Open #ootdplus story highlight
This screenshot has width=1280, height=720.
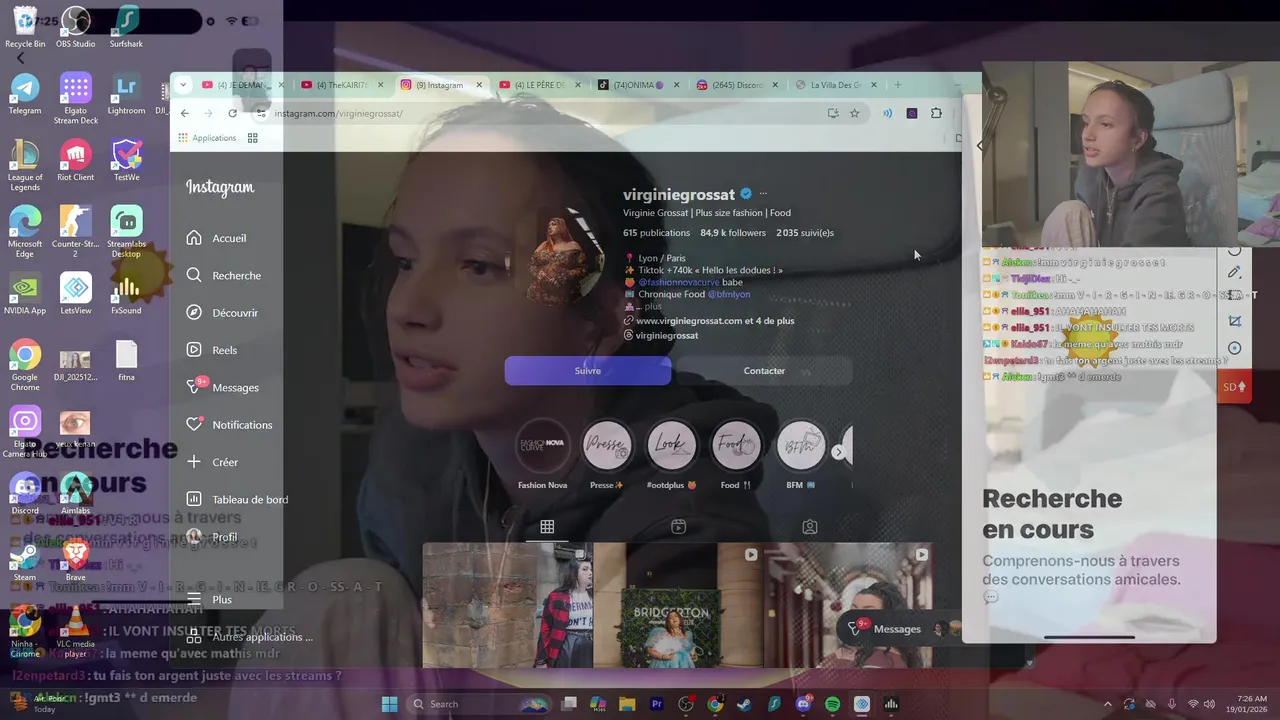click(671, 446)
